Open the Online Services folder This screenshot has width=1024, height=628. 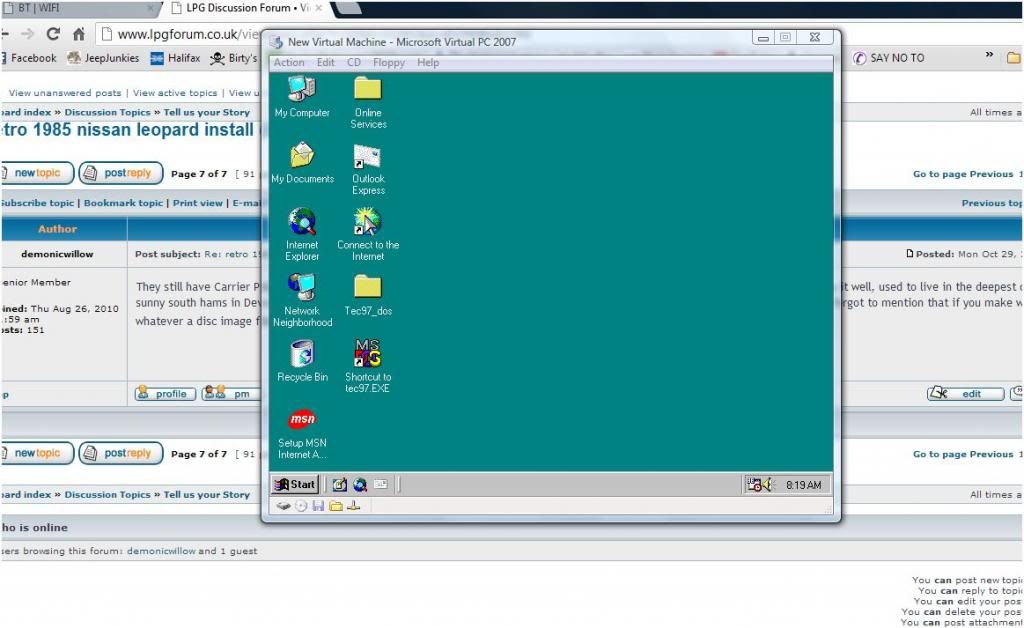[x=368, y=102]
